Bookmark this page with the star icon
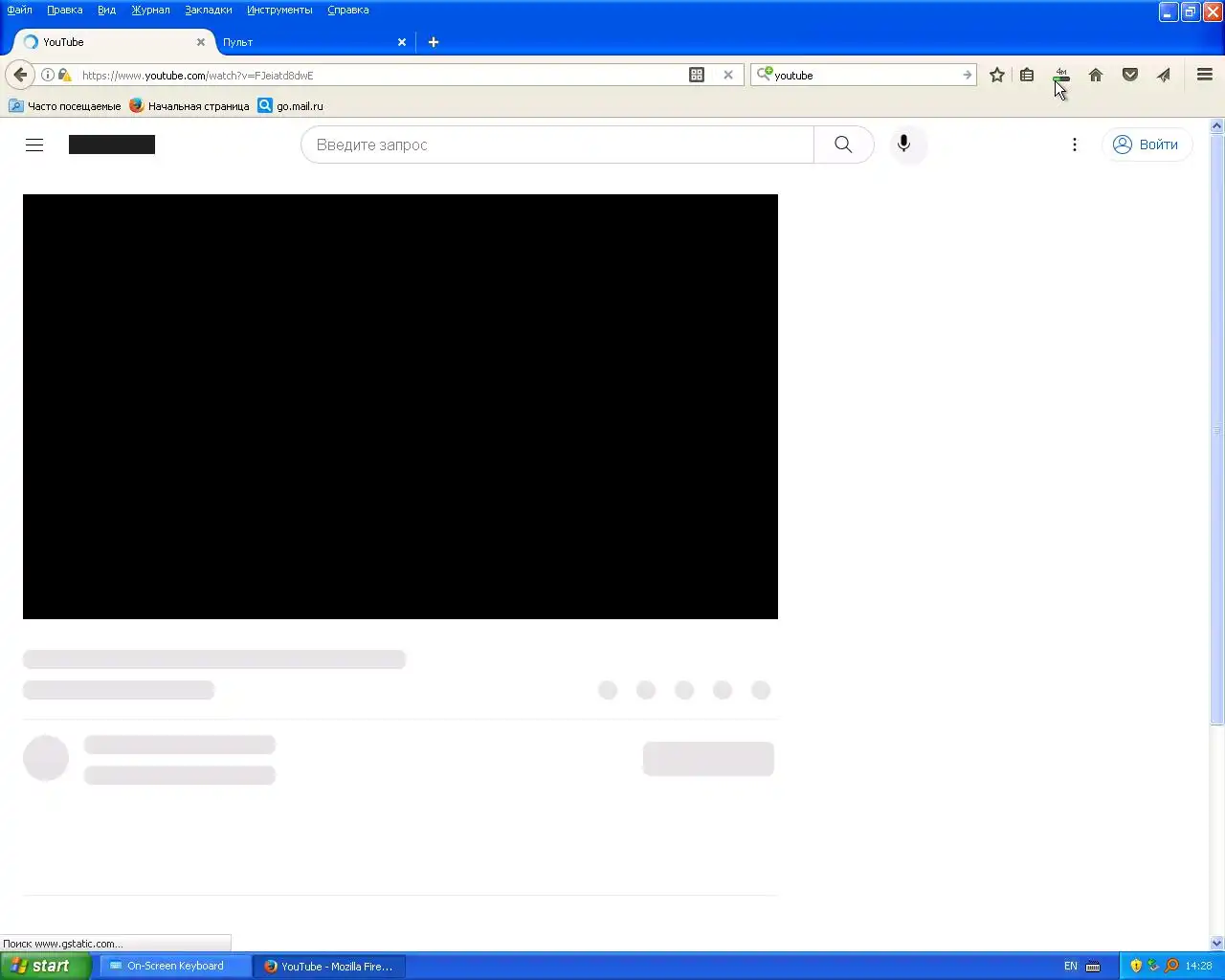Screen dimensions: 1225x980 (997, 75)
